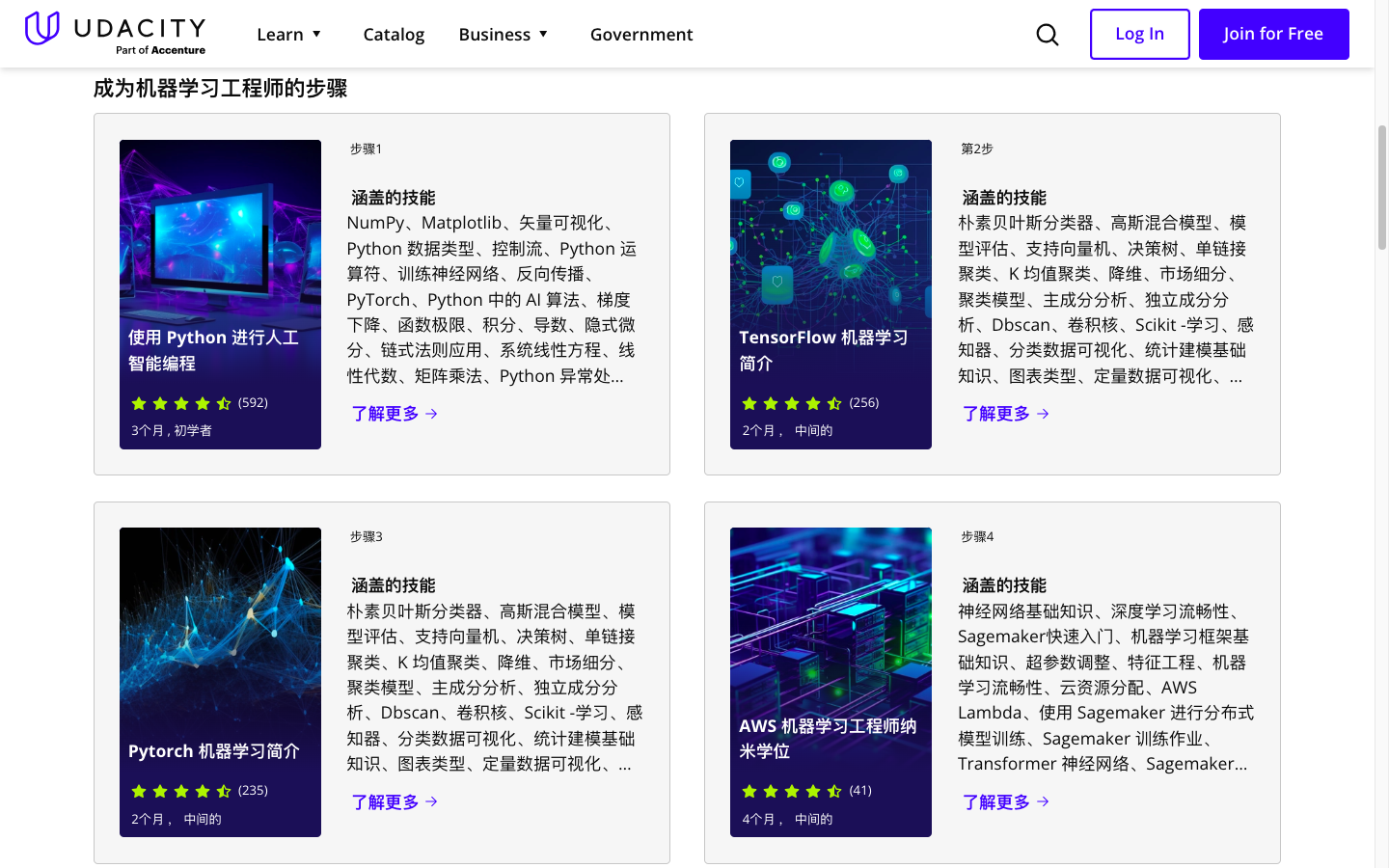Screen dimensions: 1389x868
Task: Click the Log In button
Action: click(x=1139, y=34)
